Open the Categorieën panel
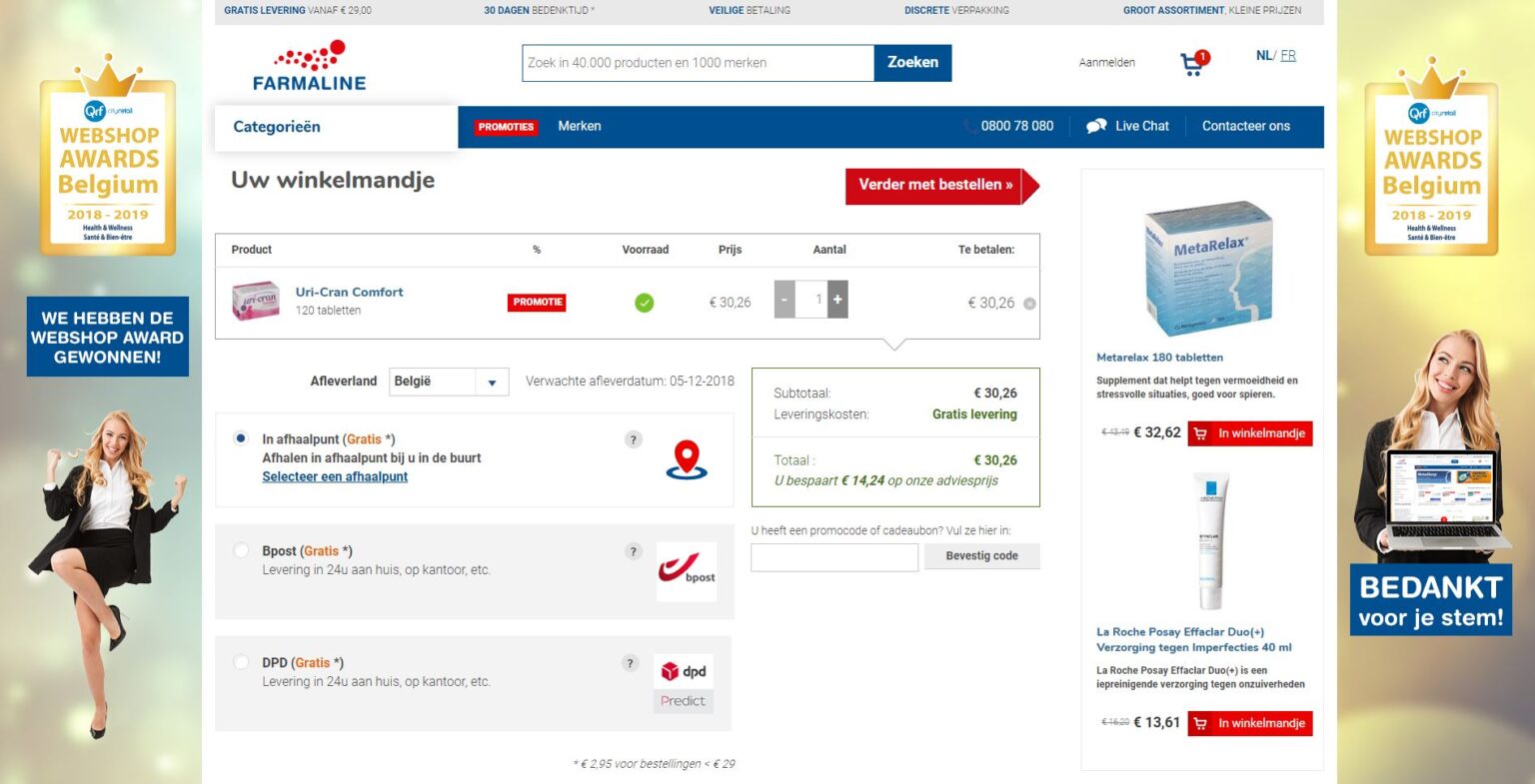This screenshot has width=1535, height=784. click(x=276, y=126)
